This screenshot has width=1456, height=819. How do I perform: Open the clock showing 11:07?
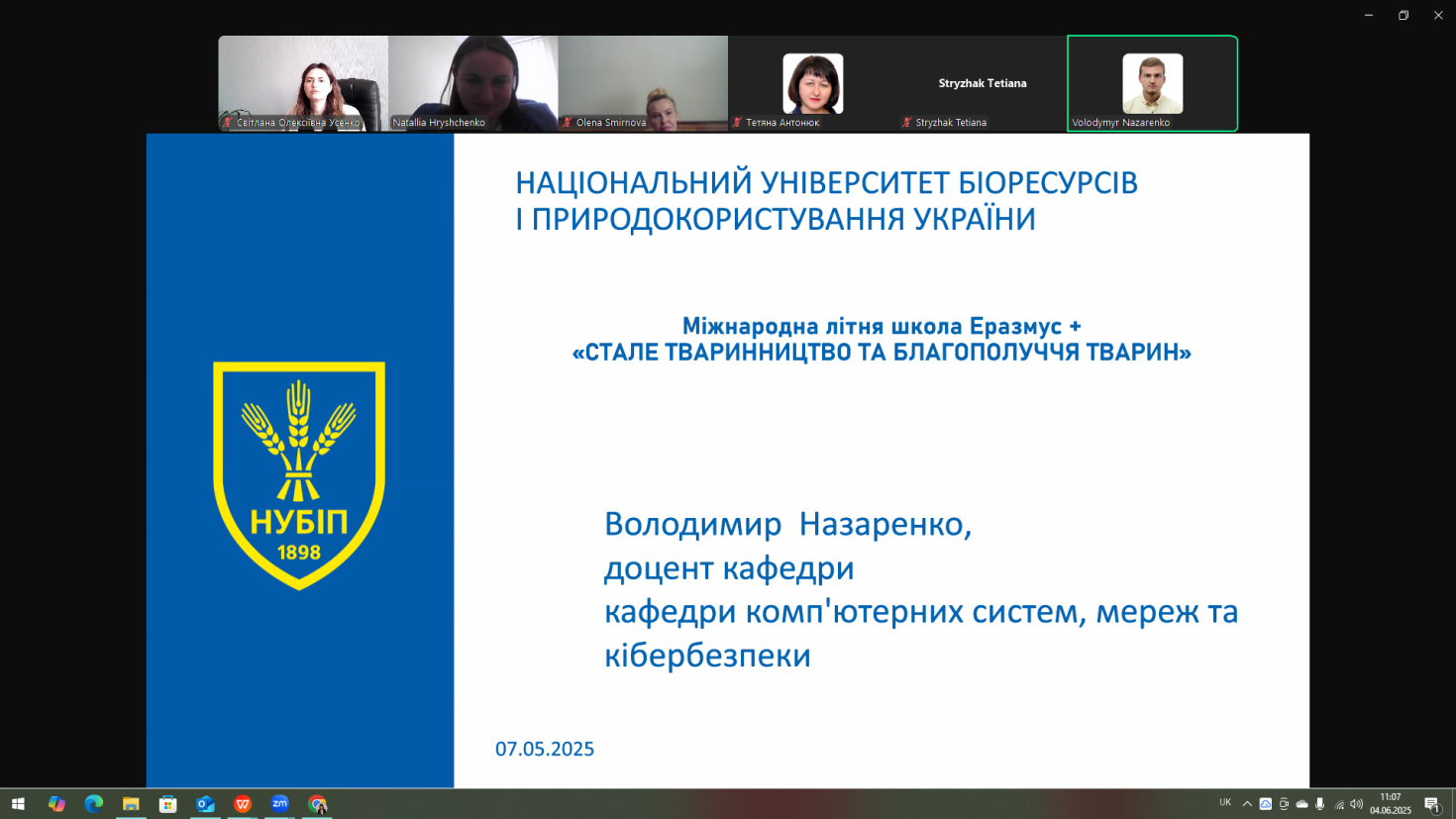click(1391, 803)
